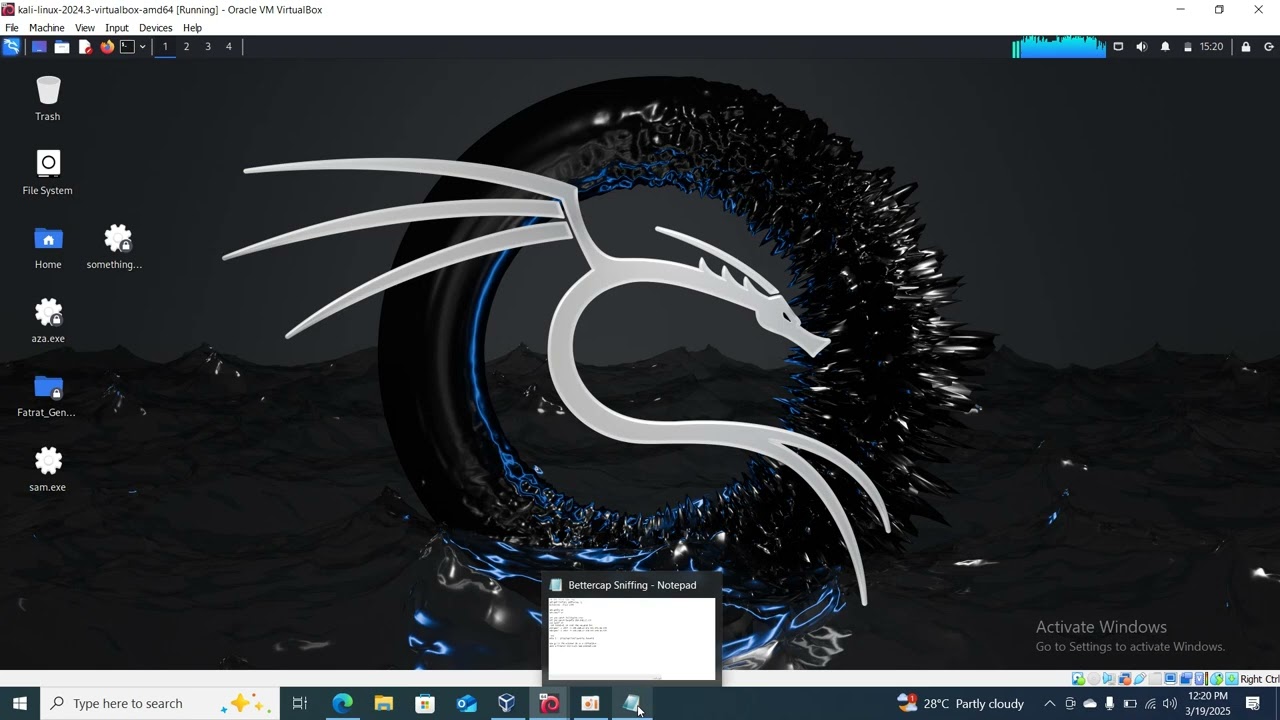
Task: Switch to workspace 2
Action: pos(186,47)
